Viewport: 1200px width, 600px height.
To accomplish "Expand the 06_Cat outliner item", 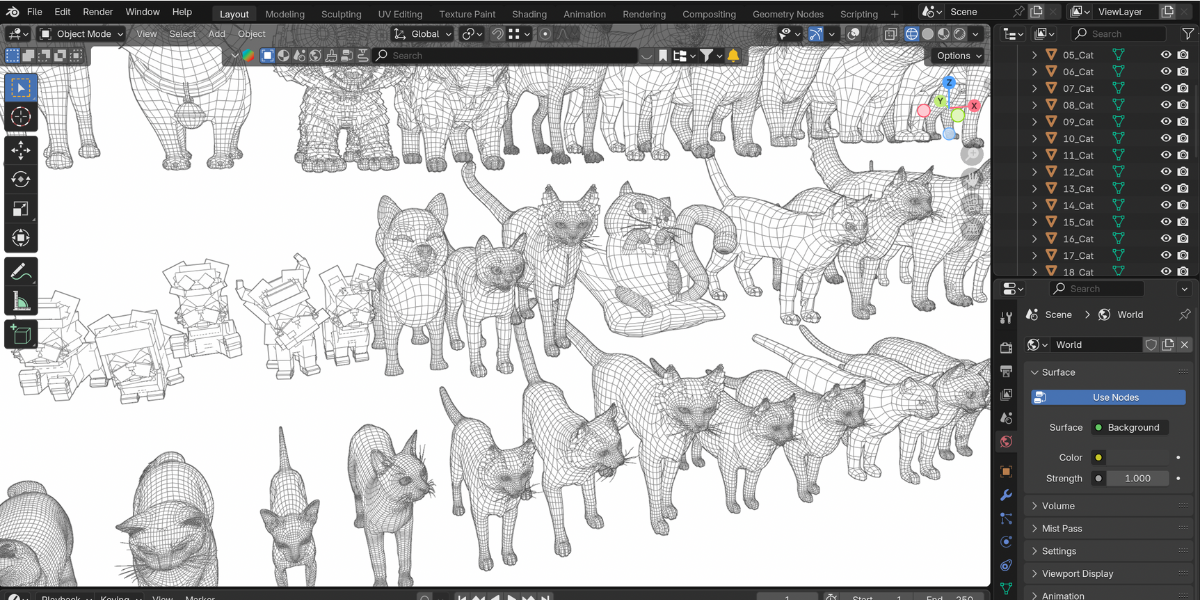I will coord(1035,72).
